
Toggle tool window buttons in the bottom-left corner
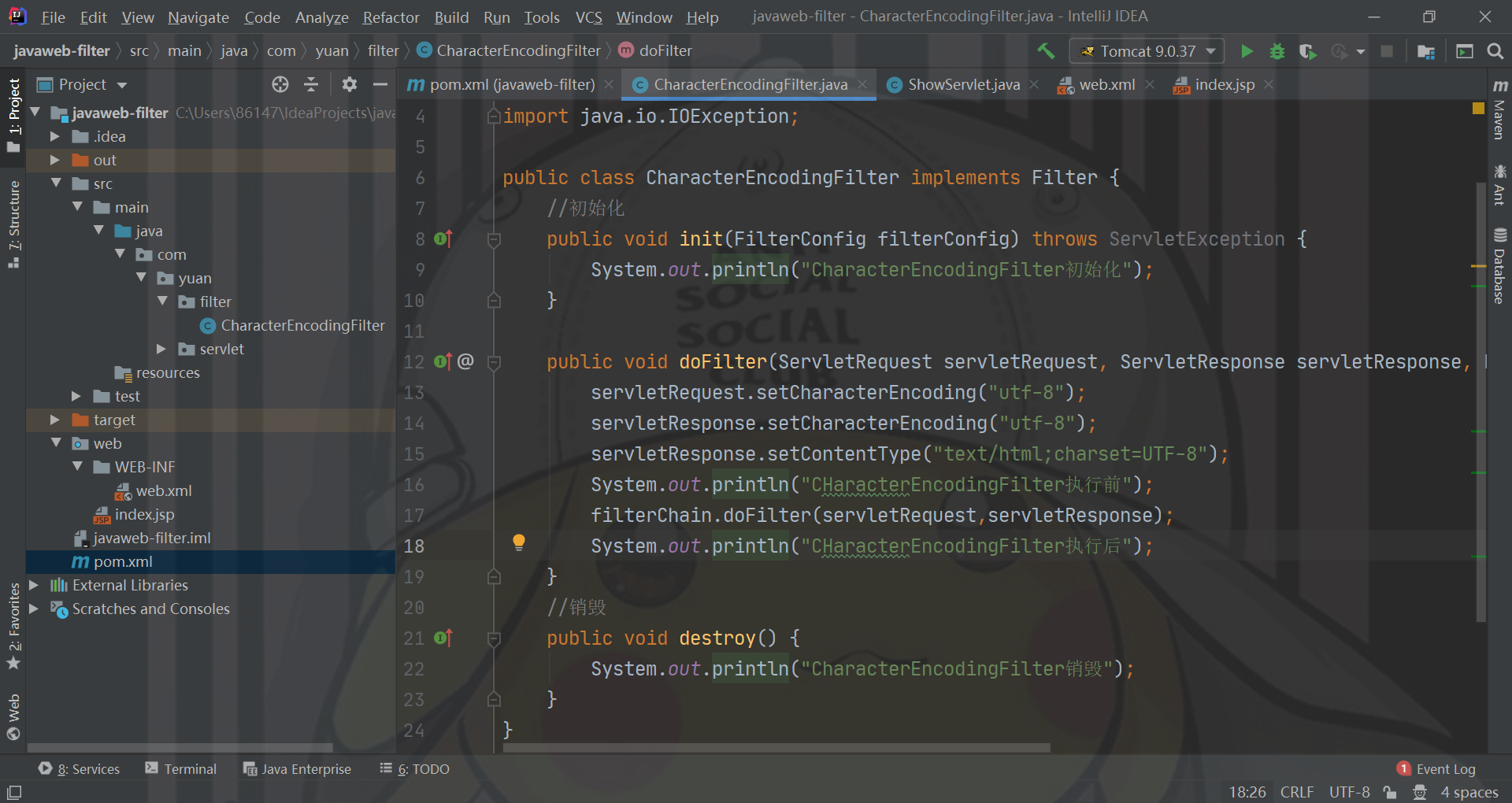click(14, 792)
